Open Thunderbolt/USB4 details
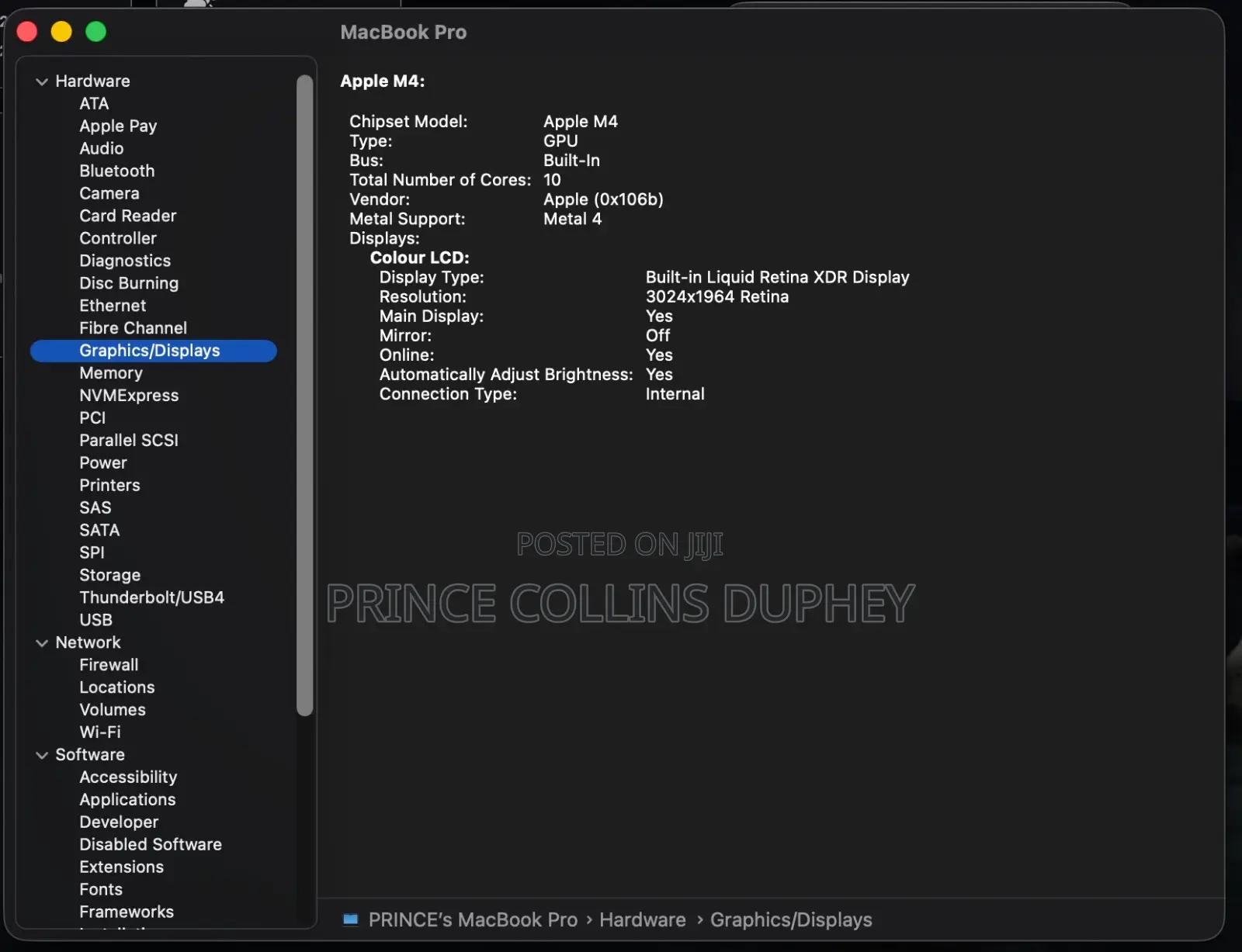 [x=152, y=598]
